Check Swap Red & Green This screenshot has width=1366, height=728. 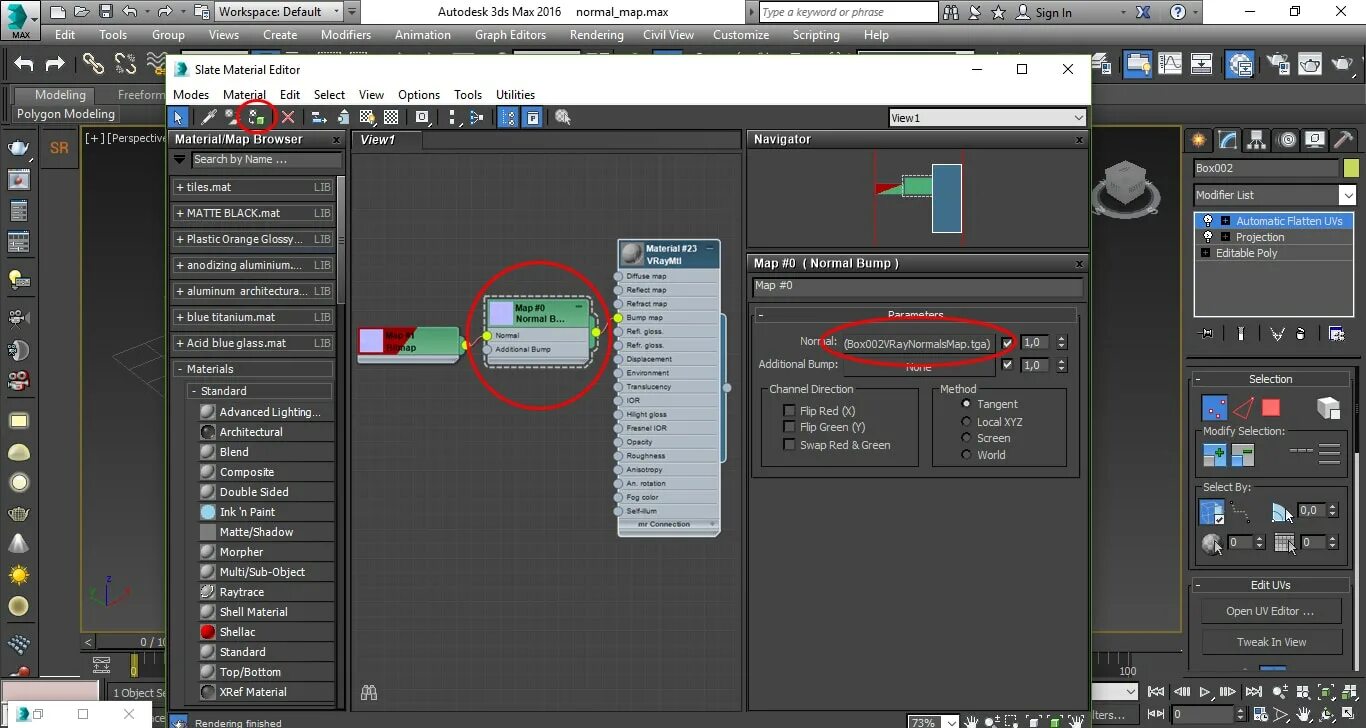click(789, 445)
